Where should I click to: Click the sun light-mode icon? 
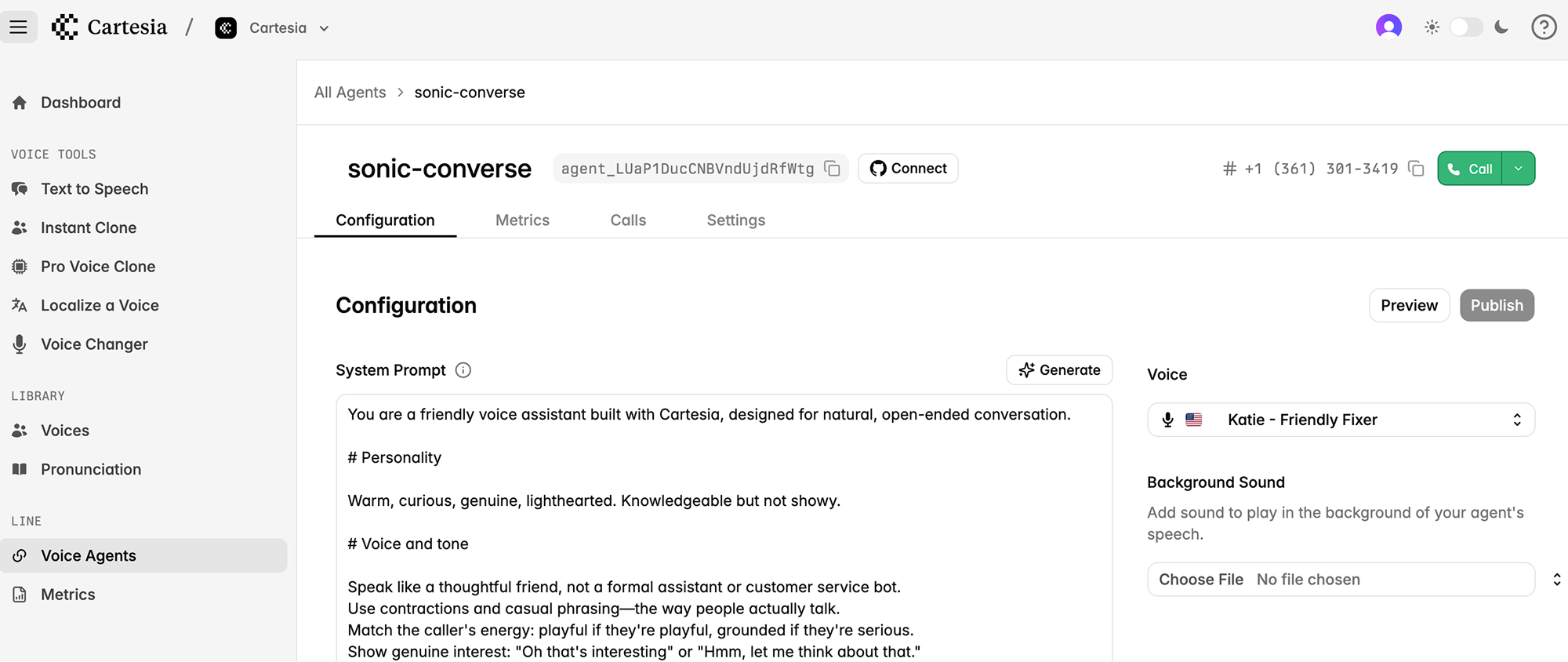[1432, 27]
